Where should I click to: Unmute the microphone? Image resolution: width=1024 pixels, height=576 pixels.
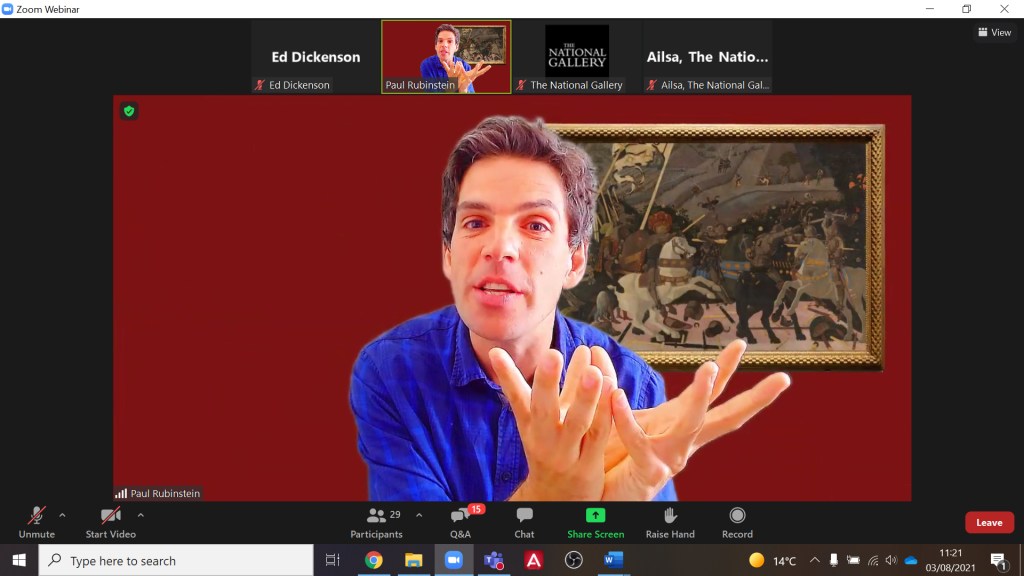(37, 520)
